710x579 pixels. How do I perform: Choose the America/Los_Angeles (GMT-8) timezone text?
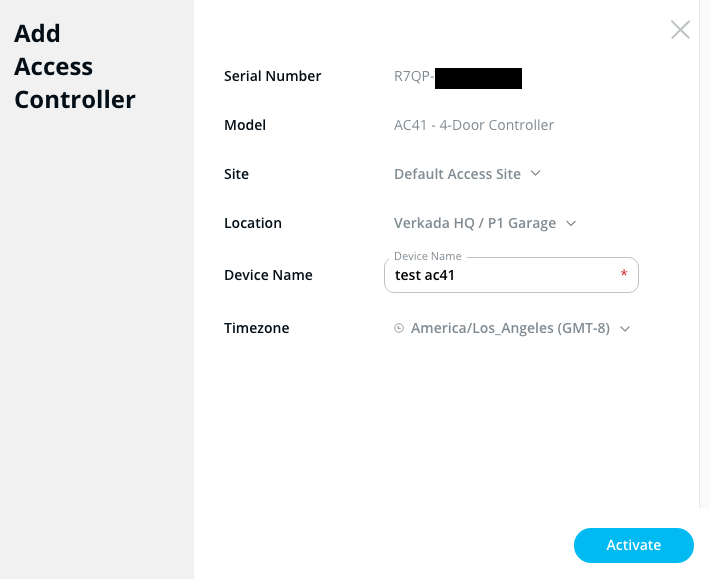(510, 328)
